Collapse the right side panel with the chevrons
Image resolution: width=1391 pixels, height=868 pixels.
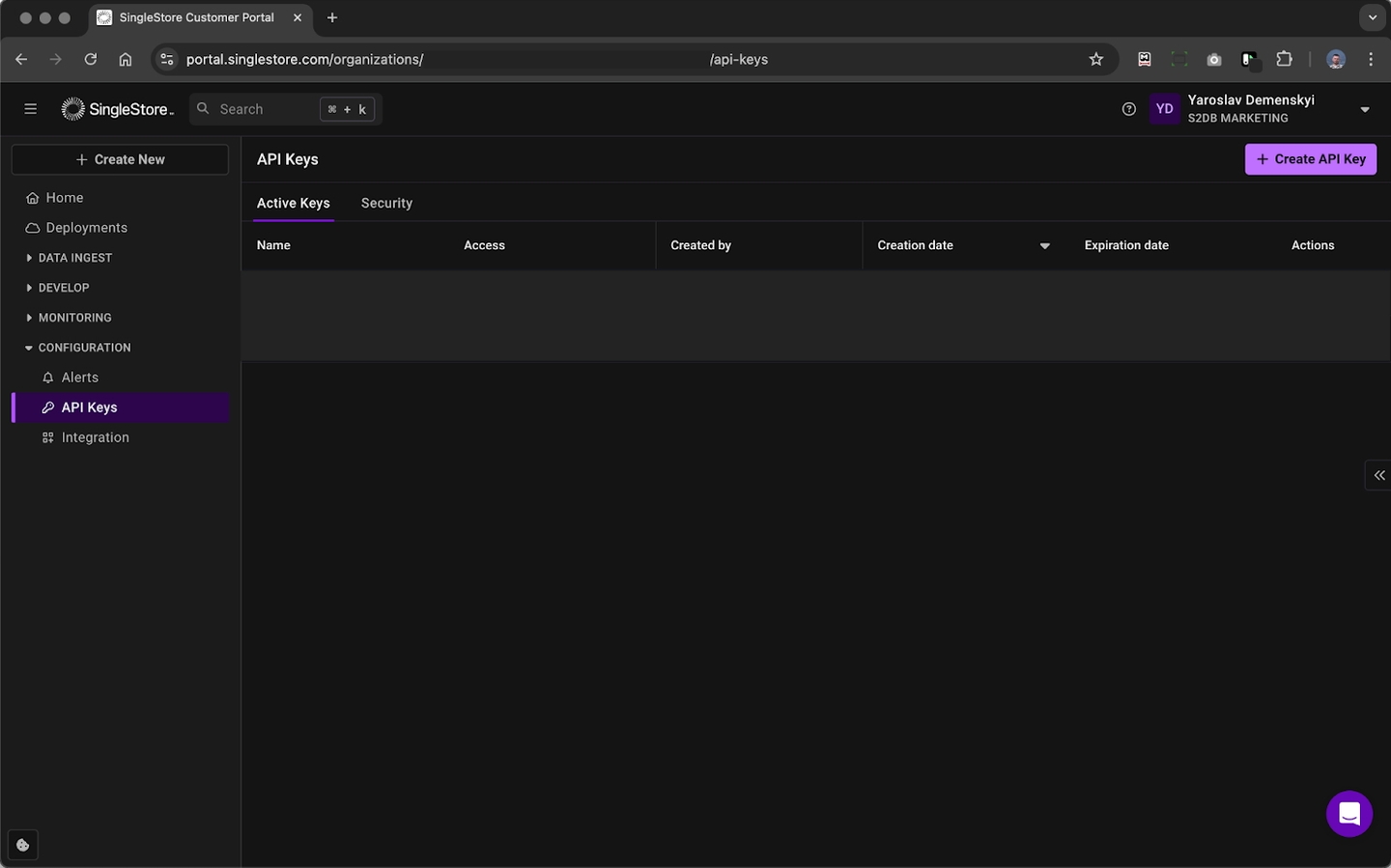tap(1378, 474)
